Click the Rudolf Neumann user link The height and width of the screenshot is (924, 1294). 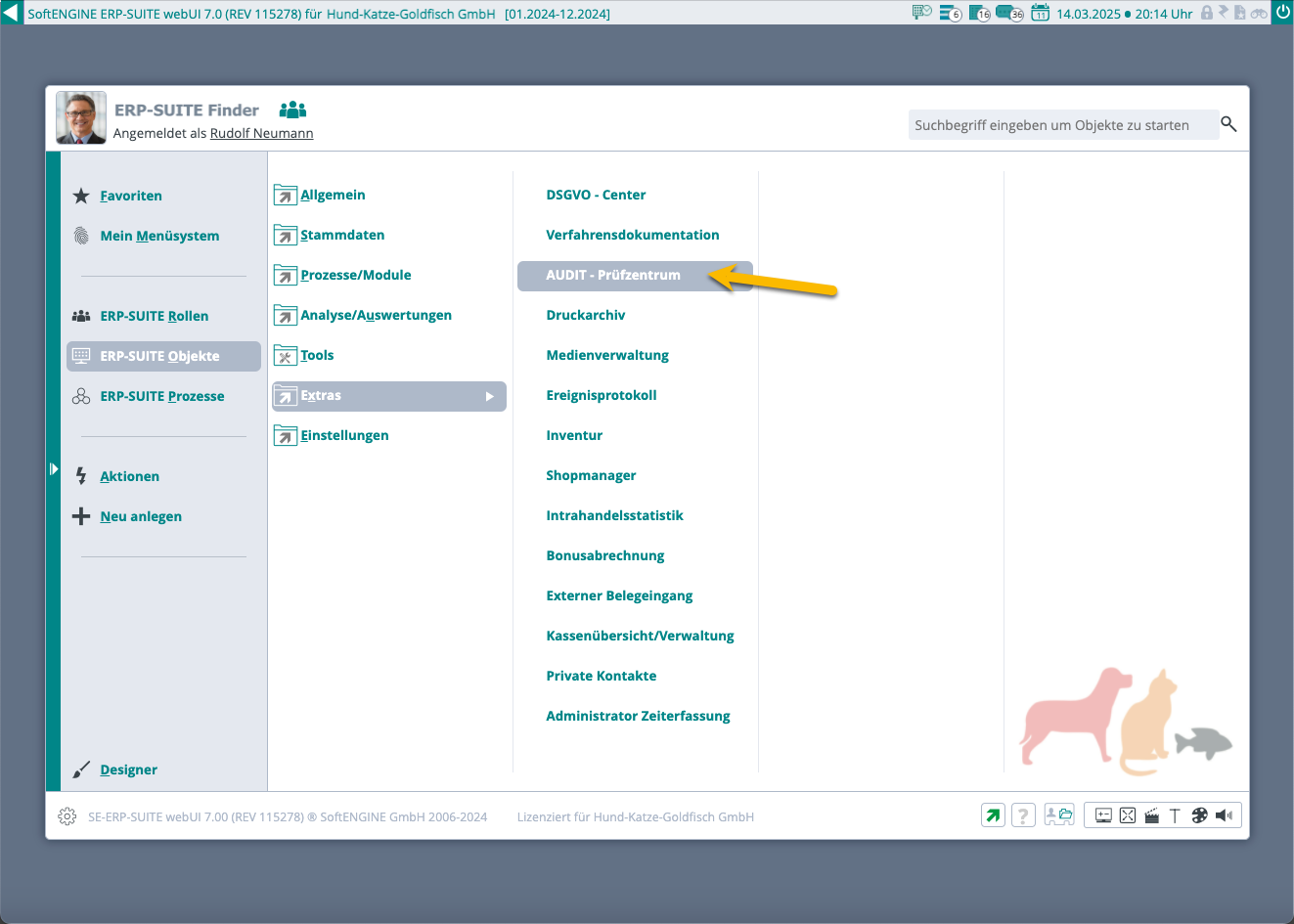pyautogui.click(x=261, y=133)
